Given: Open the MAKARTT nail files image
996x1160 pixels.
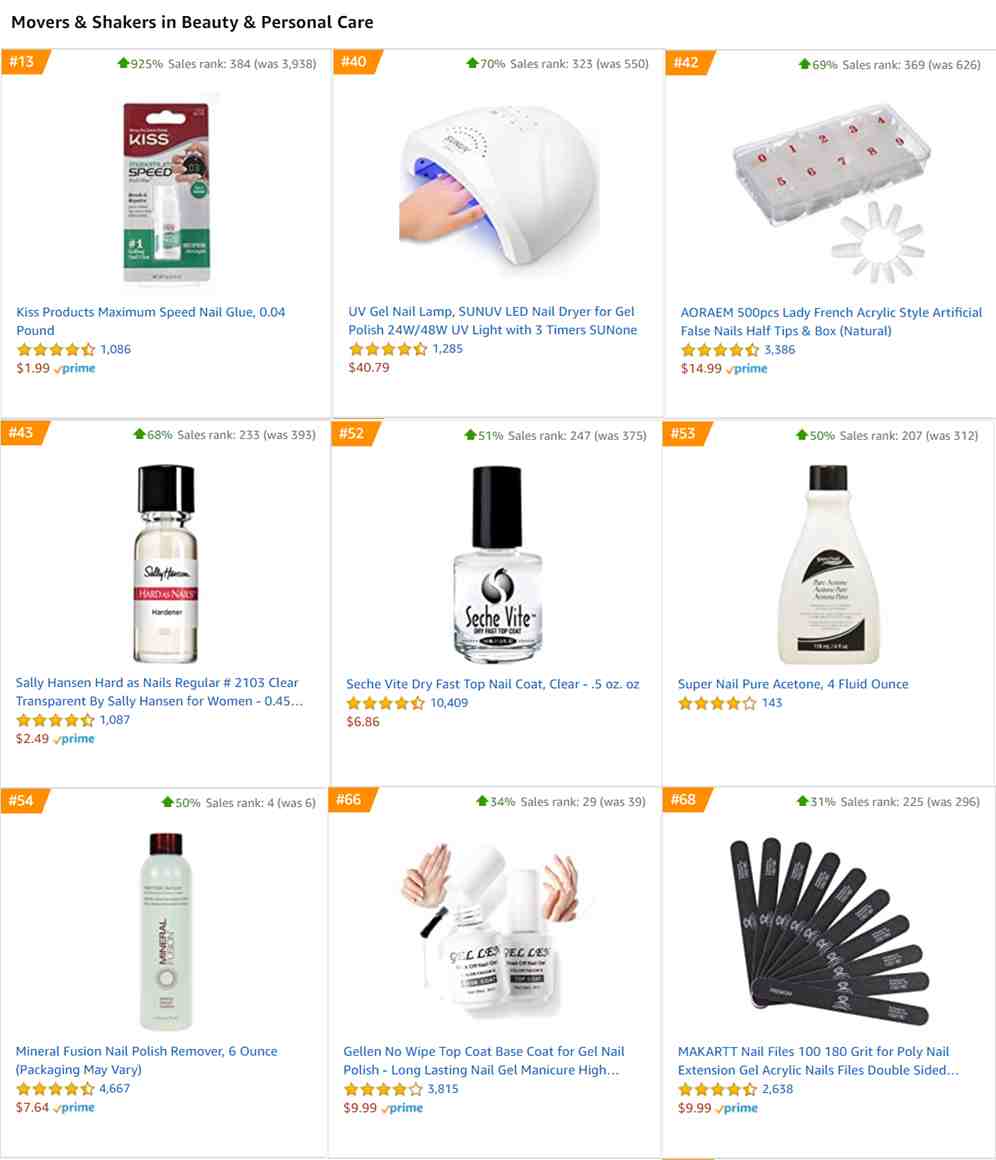Looking at the screenshot, I should (829, 931).
